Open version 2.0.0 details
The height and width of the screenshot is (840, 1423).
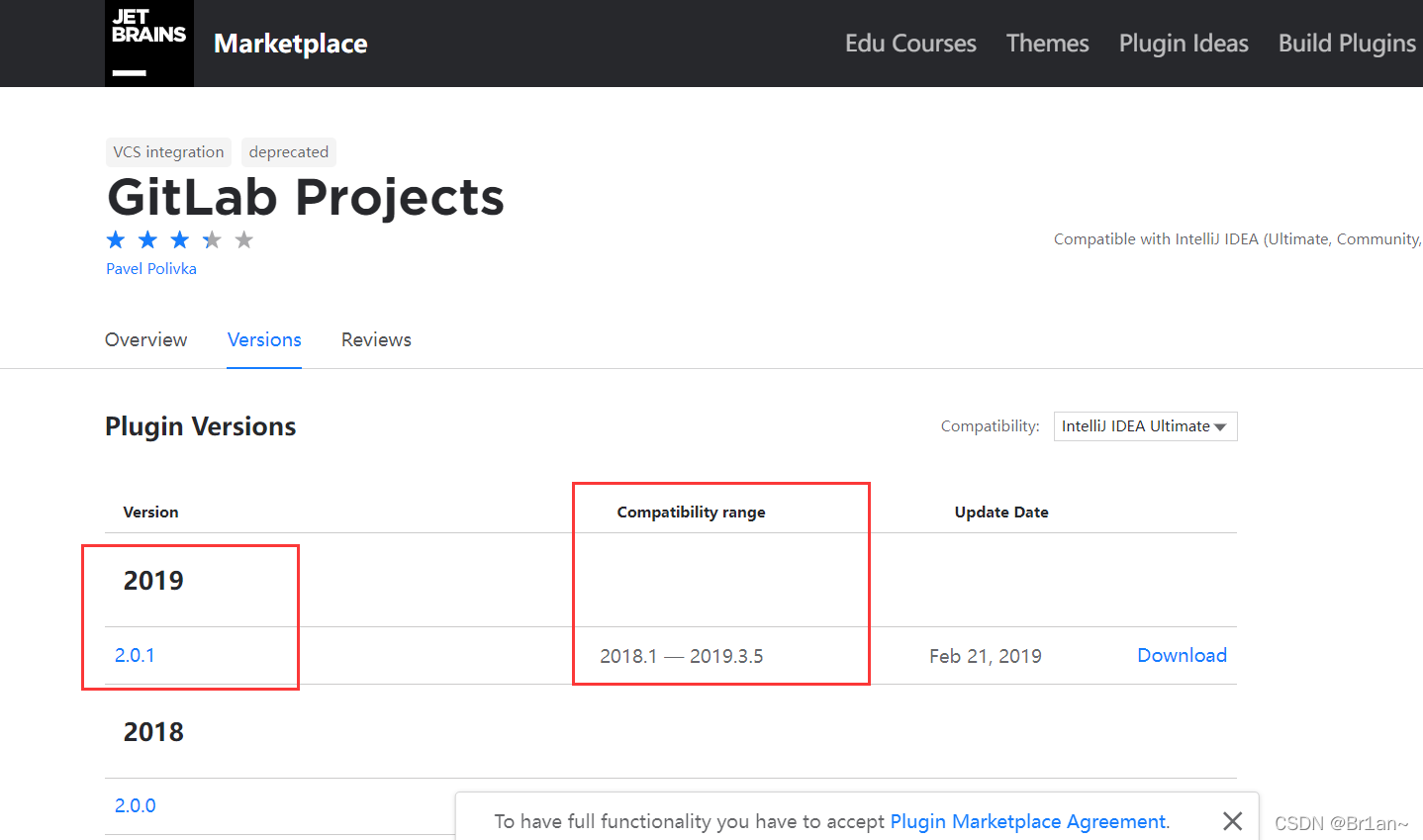(x=135, y=805)
